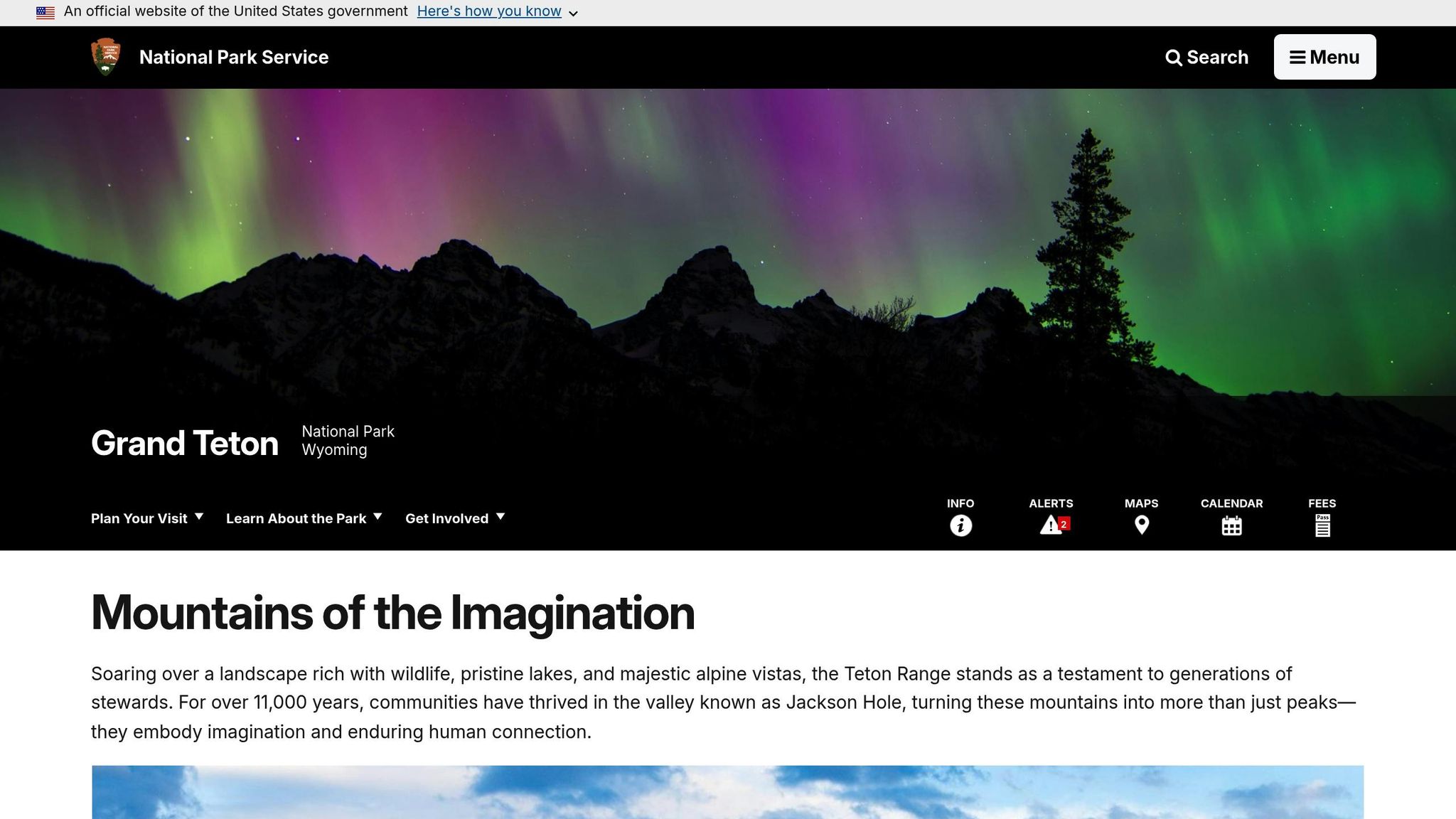Open the Fees pass icon
1456x819 pixels.
tap(1322, 525)
